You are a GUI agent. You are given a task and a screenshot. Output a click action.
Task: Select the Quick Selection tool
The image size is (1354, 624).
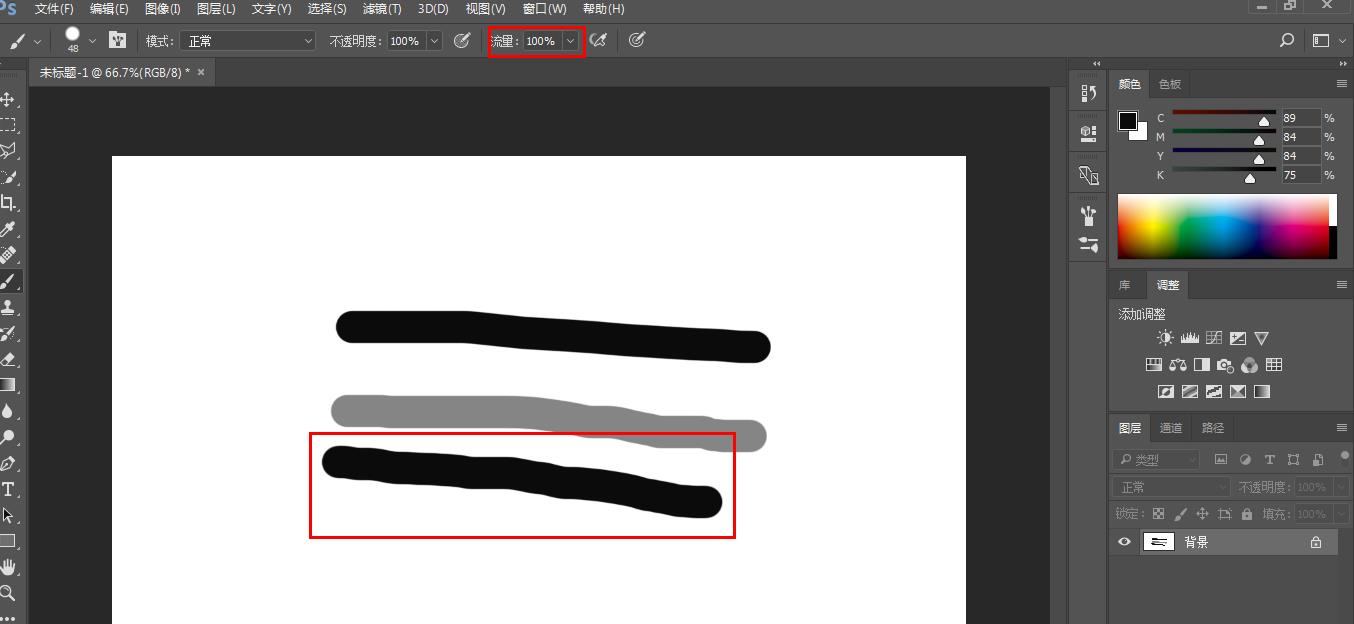coord(8,177)
